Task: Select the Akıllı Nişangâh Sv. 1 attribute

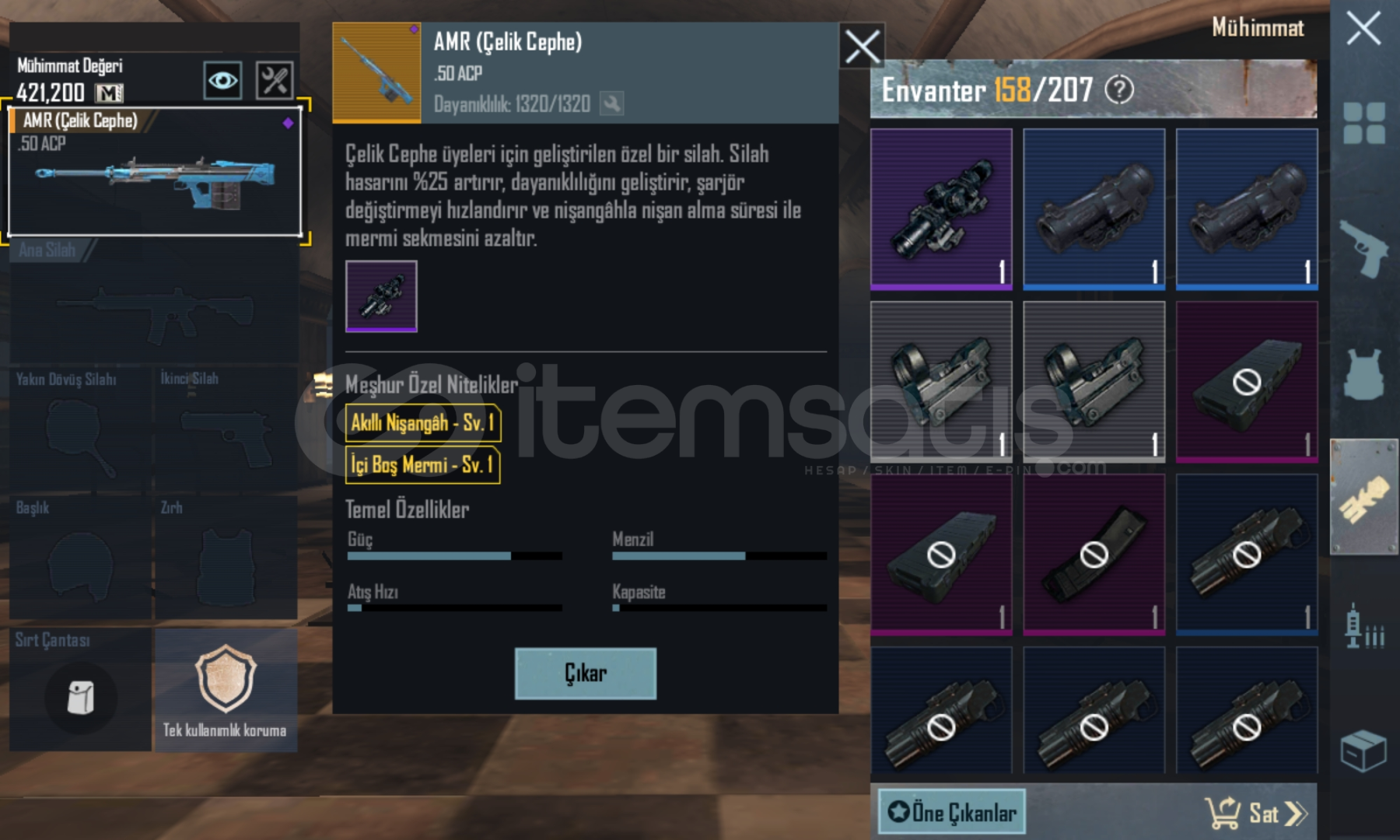Action: pyautogui.click(x=423, y=423)
